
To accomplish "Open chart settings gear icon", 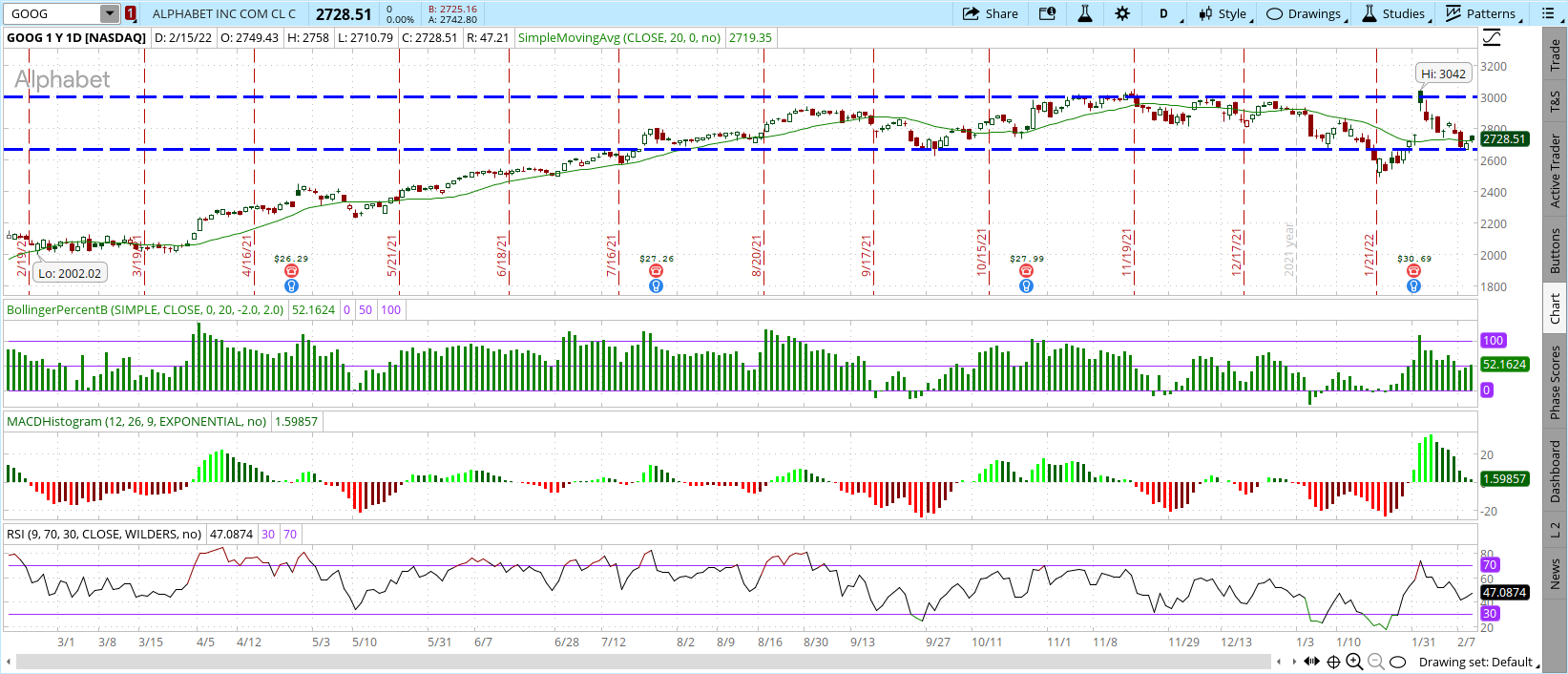I will click(x=1122, y=13).
